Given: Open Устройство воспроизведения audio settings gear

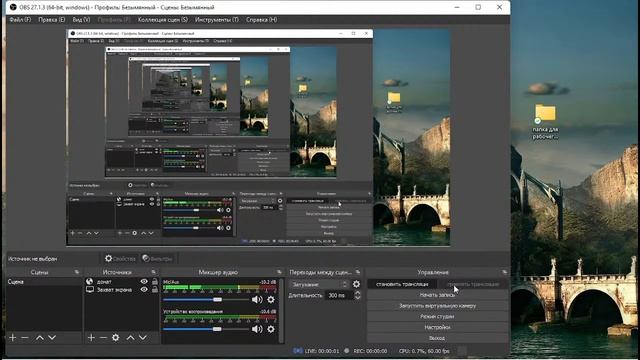Looking at the screenshot, I should click(x=271, y=329).
